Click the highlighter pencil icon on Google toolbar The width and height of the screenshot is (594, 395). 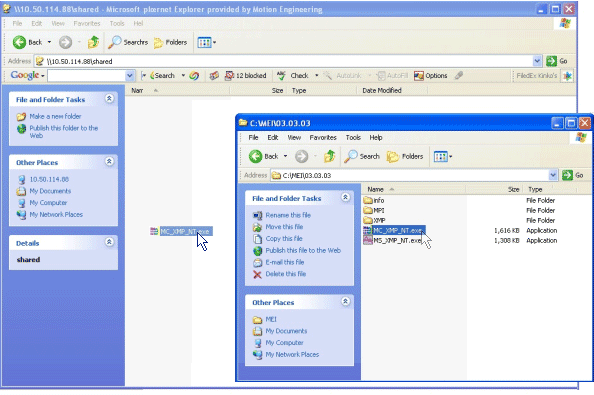(x=459, y=75)
